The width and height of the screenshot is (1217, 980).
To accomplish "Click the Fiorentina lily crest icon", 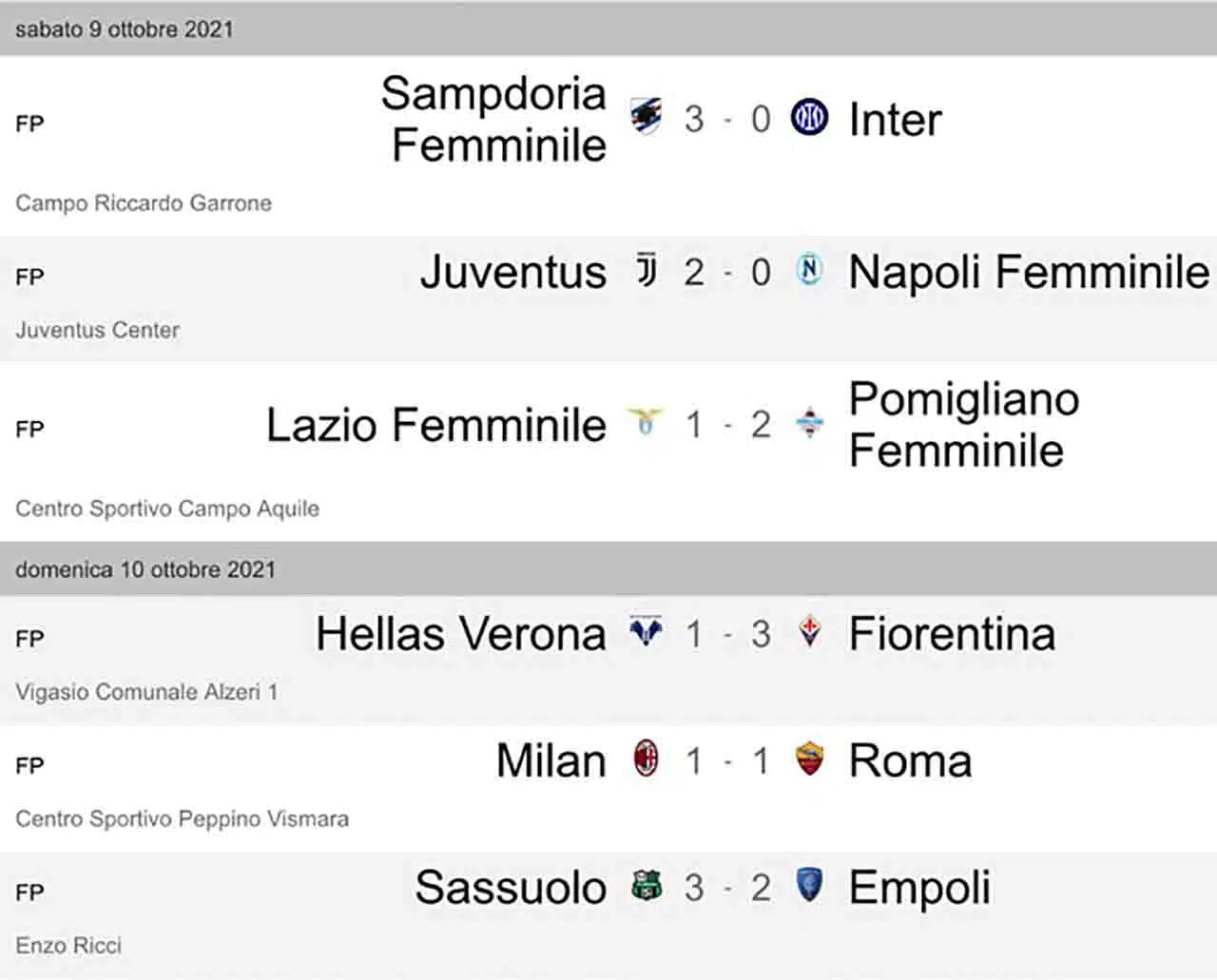I will tap(809, 632).
